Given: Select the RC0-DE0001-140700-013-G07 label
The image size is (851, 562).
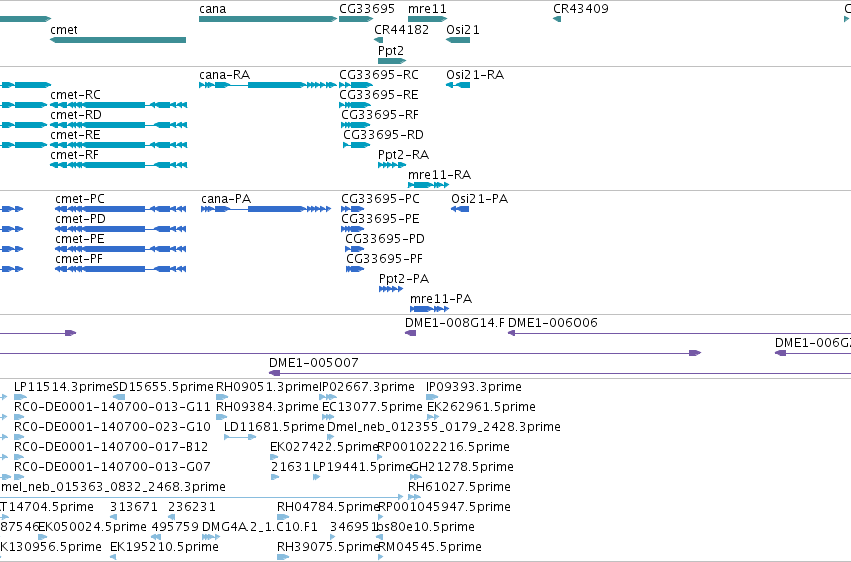Looking at the screenshot, I should coord(112,468).
